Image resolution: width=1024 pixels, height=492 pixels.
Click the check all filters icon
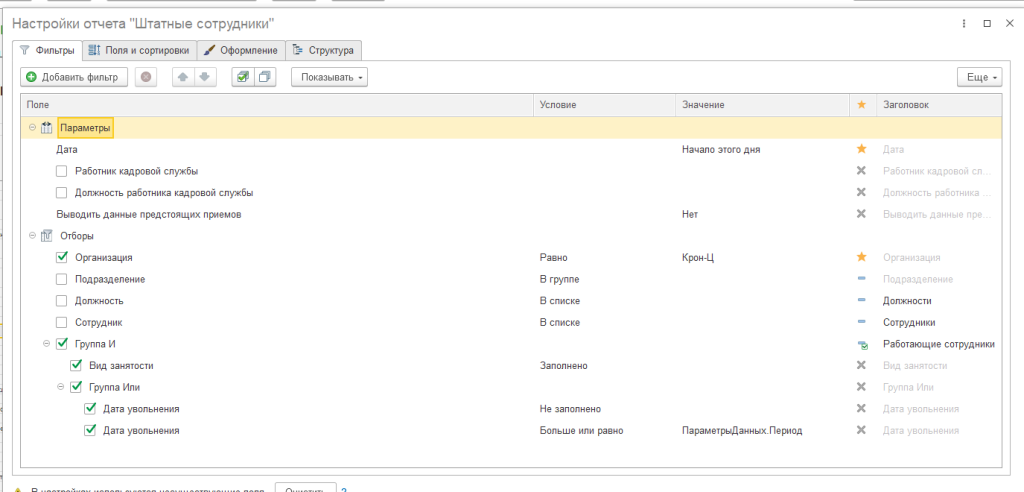(x=242, y=77)
